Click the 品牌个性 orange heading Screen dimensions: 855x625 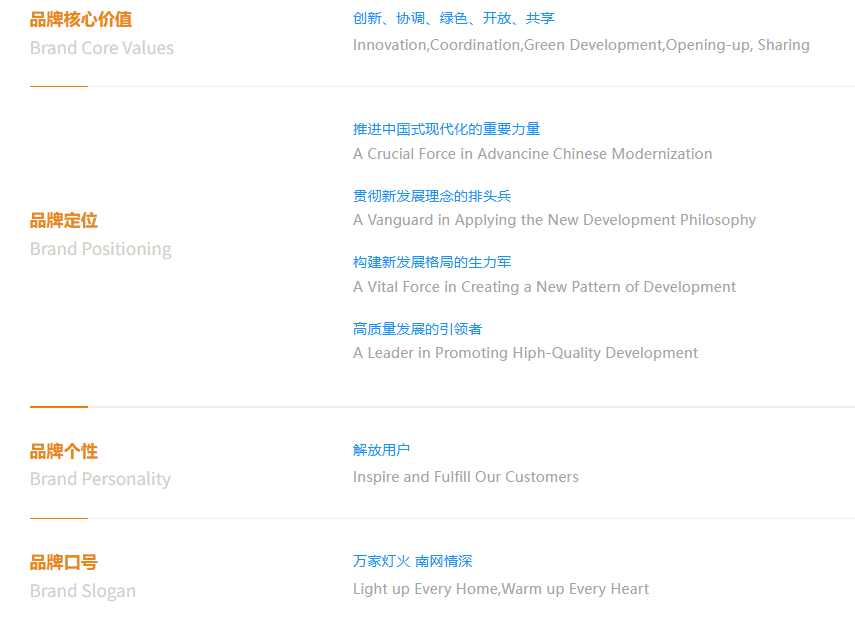64,451
